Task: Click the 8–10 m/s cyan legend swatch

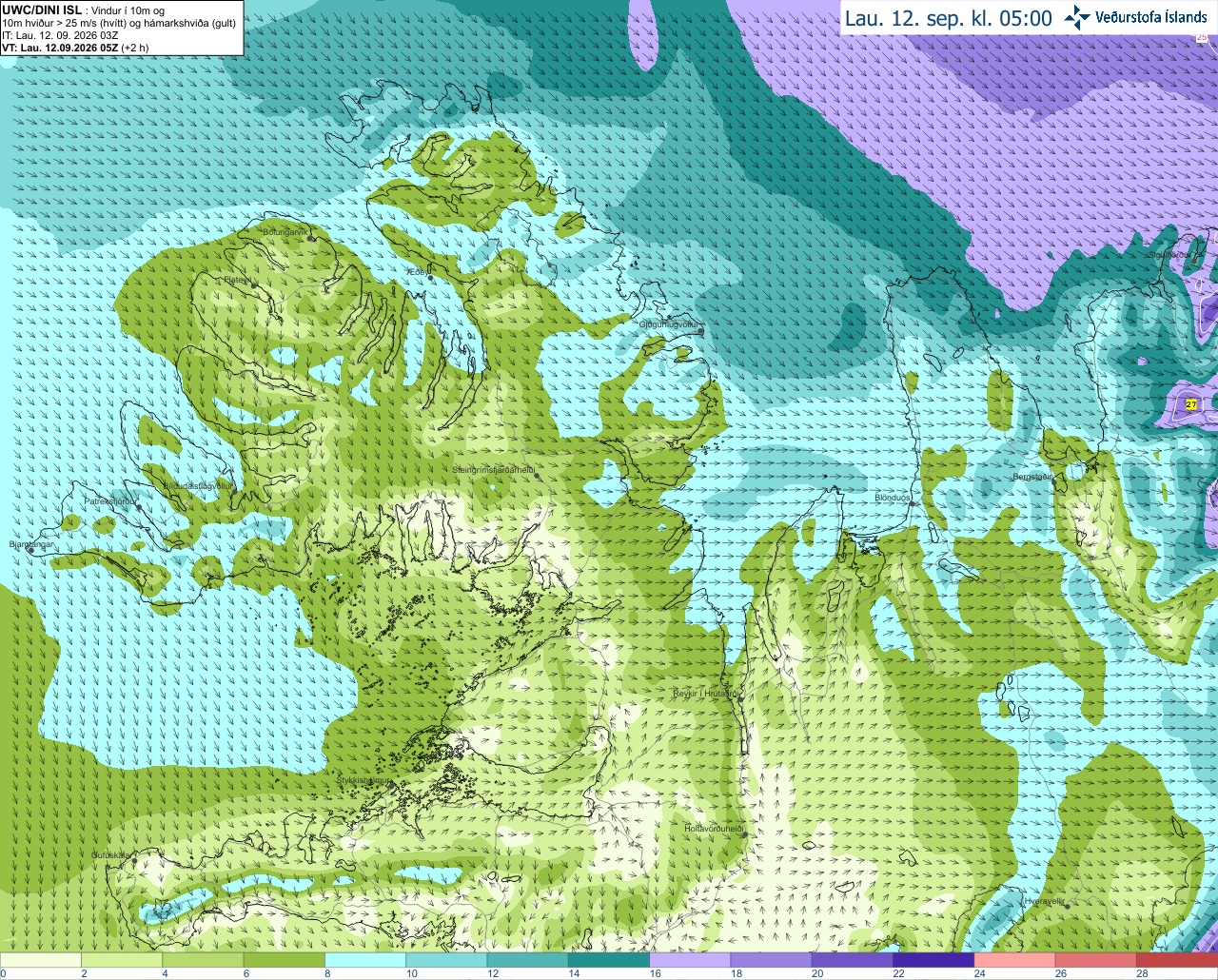Action: 365,960
